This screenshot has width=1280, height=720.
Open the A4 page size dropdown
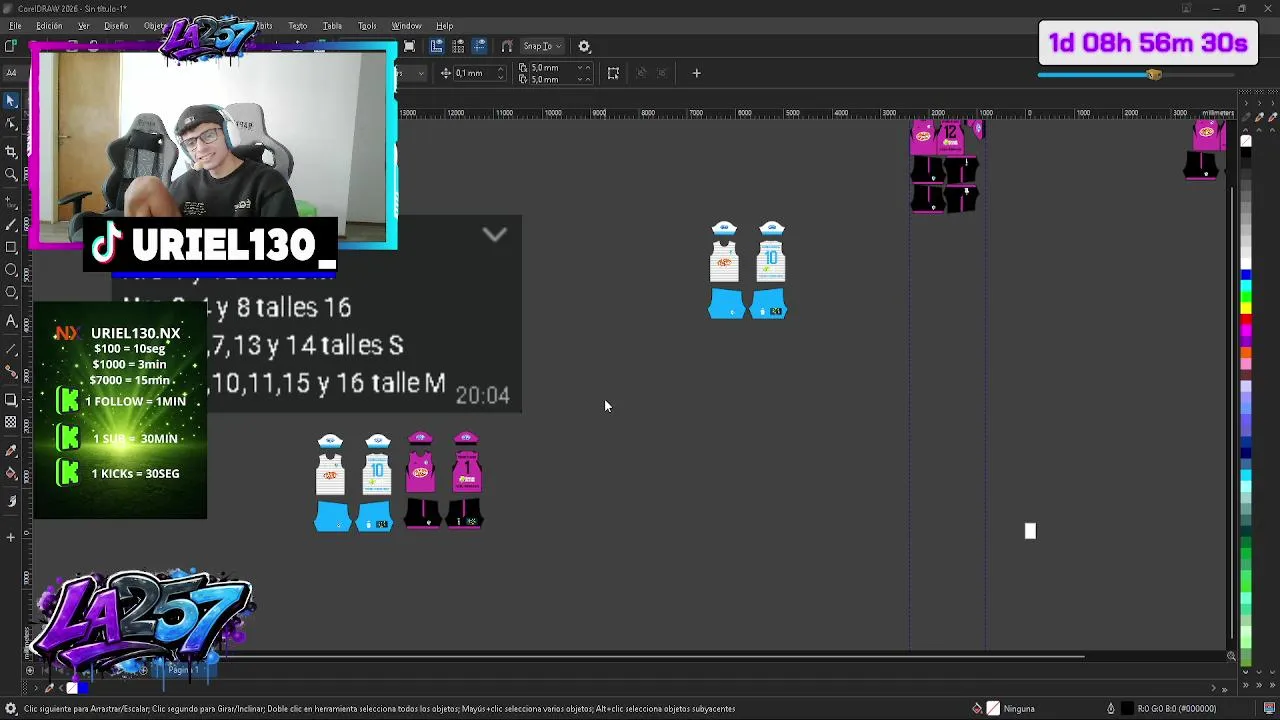pyautogui.click(x=12, y=73)
